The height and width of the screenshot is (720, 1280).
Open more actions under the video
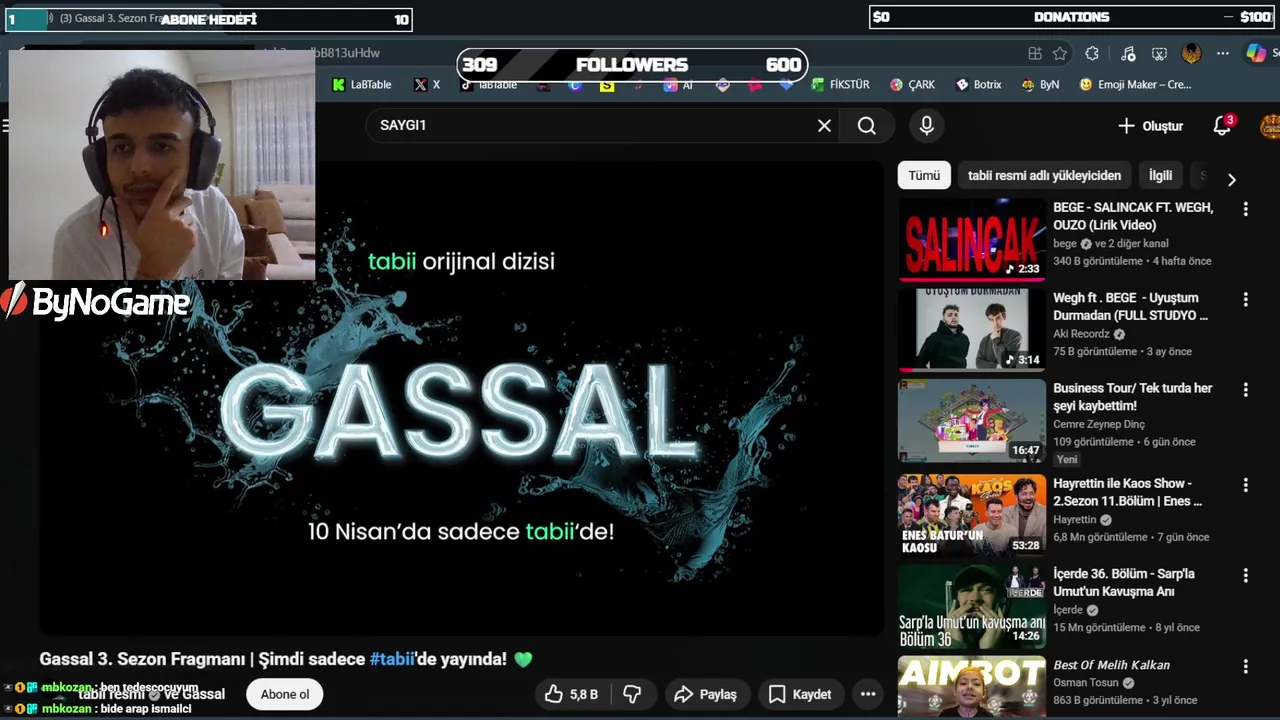tap(868, 694)
